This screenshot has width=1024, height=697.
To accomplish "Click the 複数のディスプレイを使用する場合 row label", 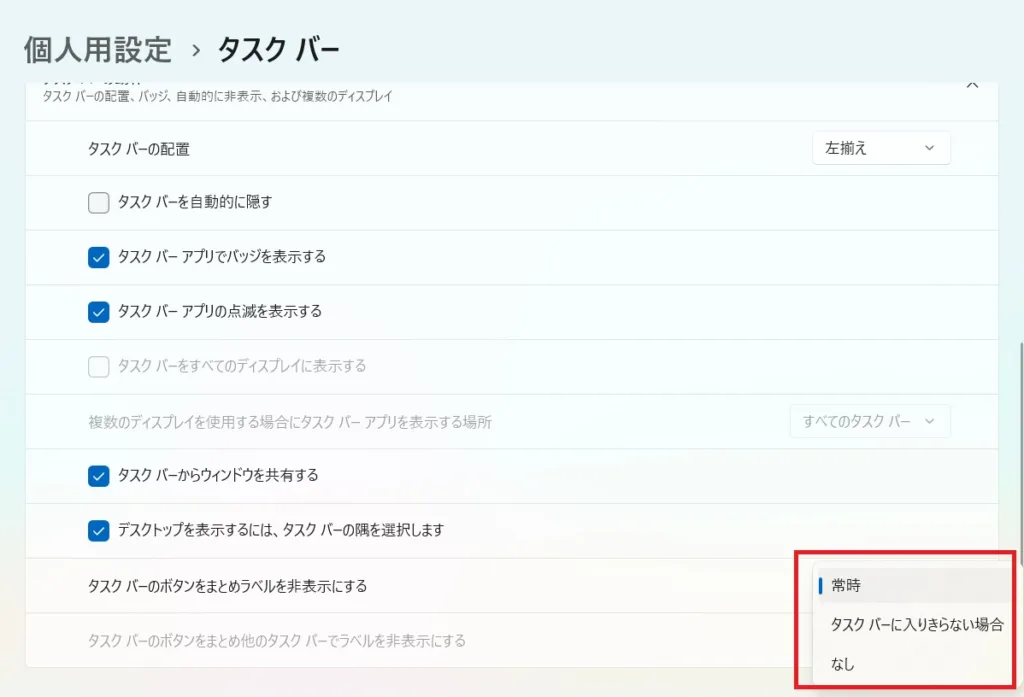I will [290, 422].
